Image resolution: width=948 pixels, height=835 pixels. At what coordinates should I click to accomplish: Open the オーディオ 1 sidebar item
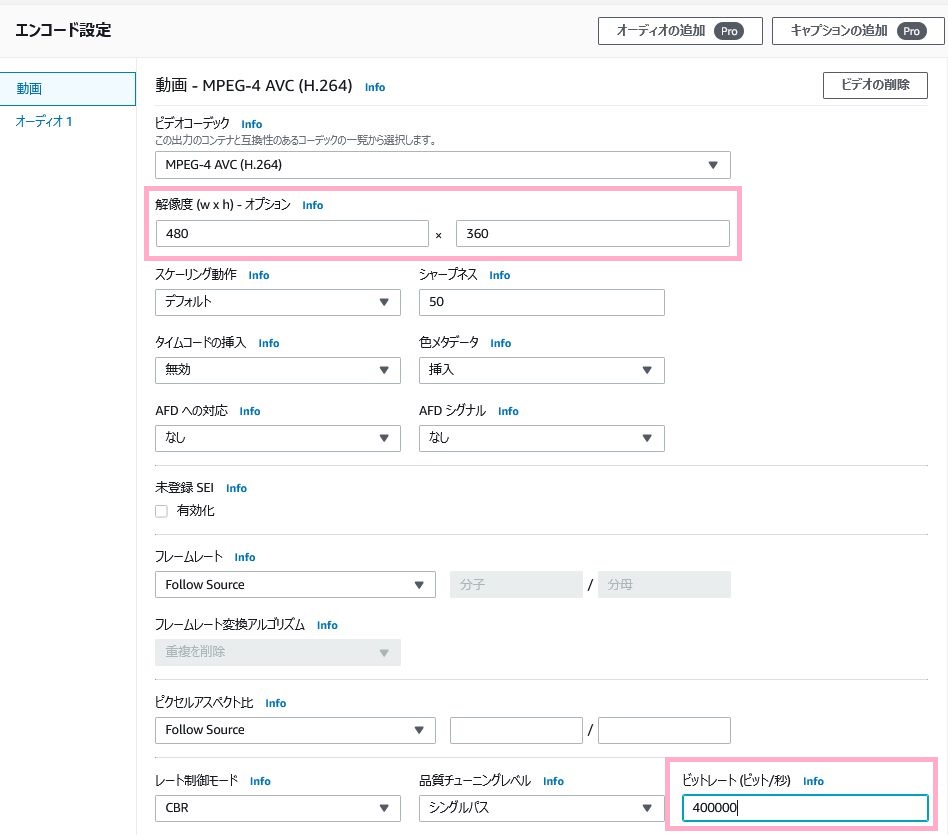point(44,122)
